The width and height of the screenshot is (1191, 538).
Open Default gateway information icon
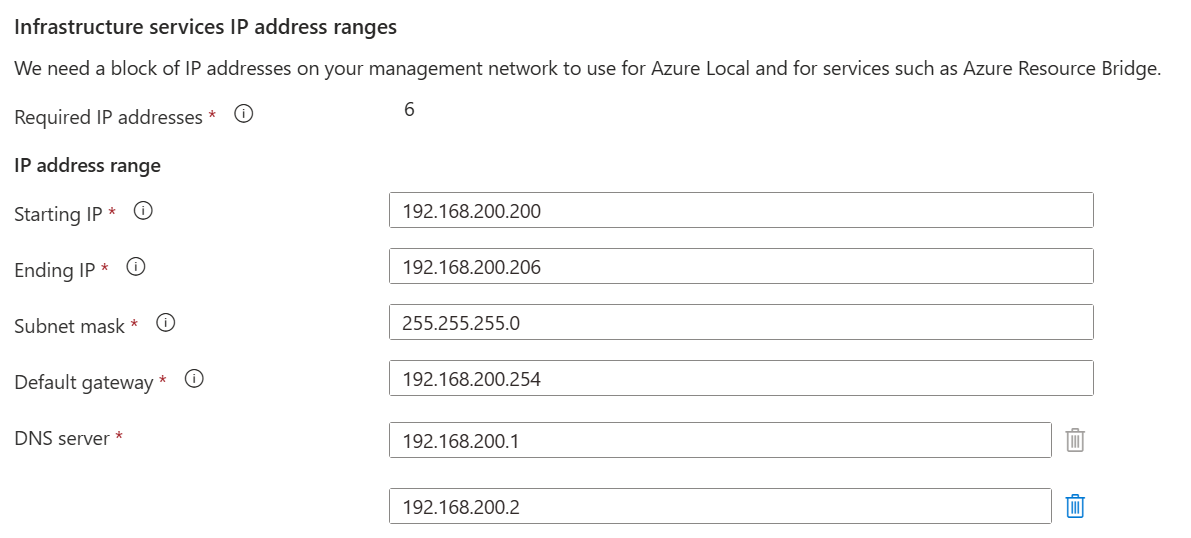tap(194, 378)
